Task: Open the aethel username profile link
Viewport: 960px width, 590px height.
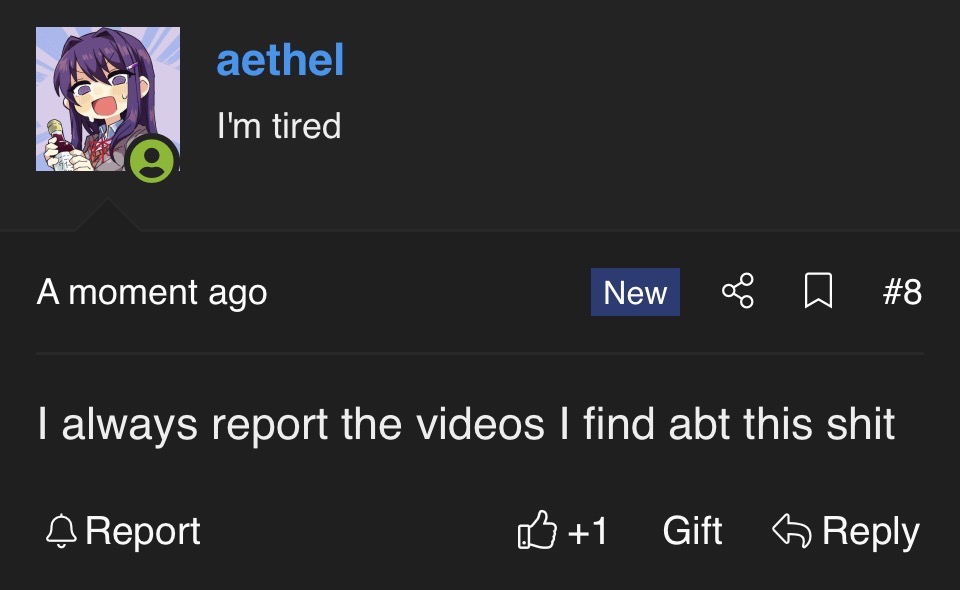Action: 280,60
